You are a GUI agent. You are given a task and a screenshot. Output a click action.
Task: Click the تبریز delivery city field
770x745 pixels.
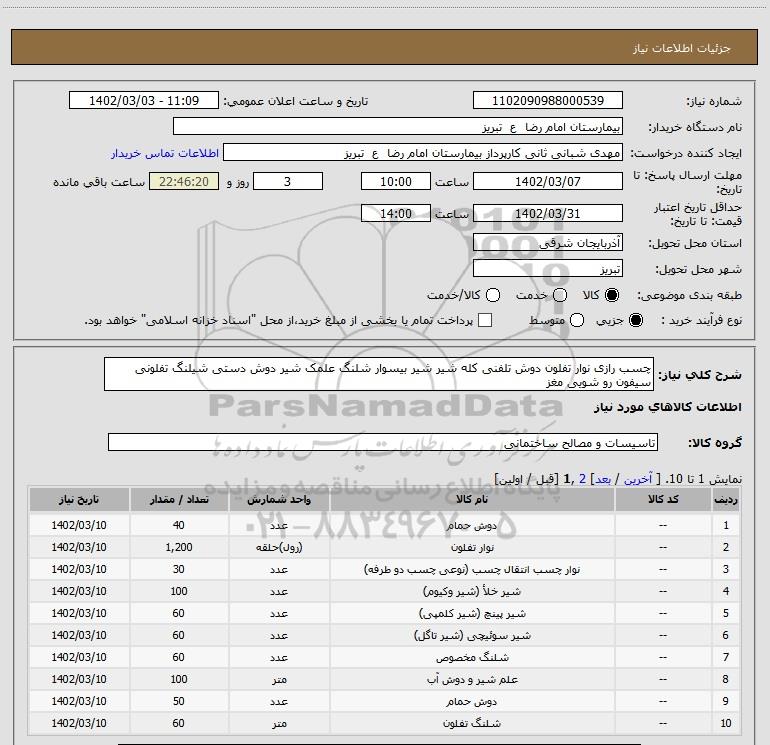548,268
